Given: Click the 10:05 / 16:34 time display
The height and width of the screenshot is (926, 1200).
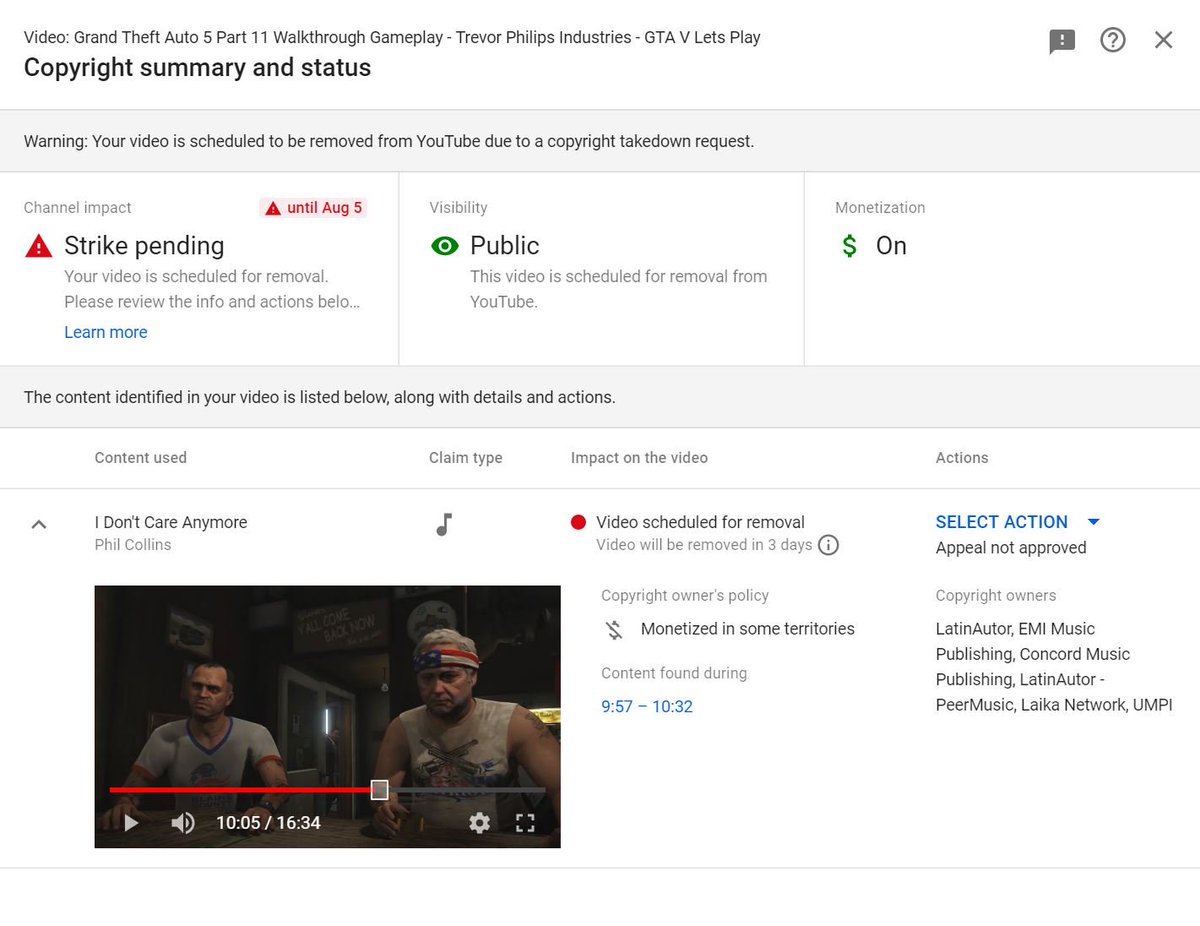Looking at the screenshot, I should tap(268, 823).
